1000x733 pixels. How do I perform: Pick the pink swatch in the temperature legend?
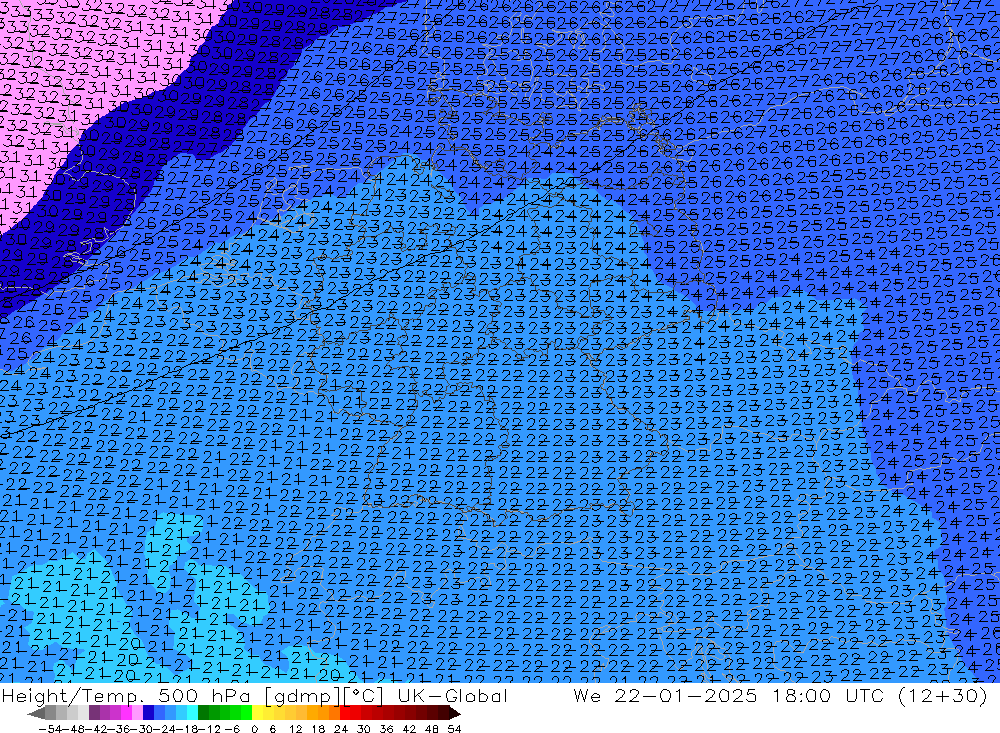click(x=137, y=713)
